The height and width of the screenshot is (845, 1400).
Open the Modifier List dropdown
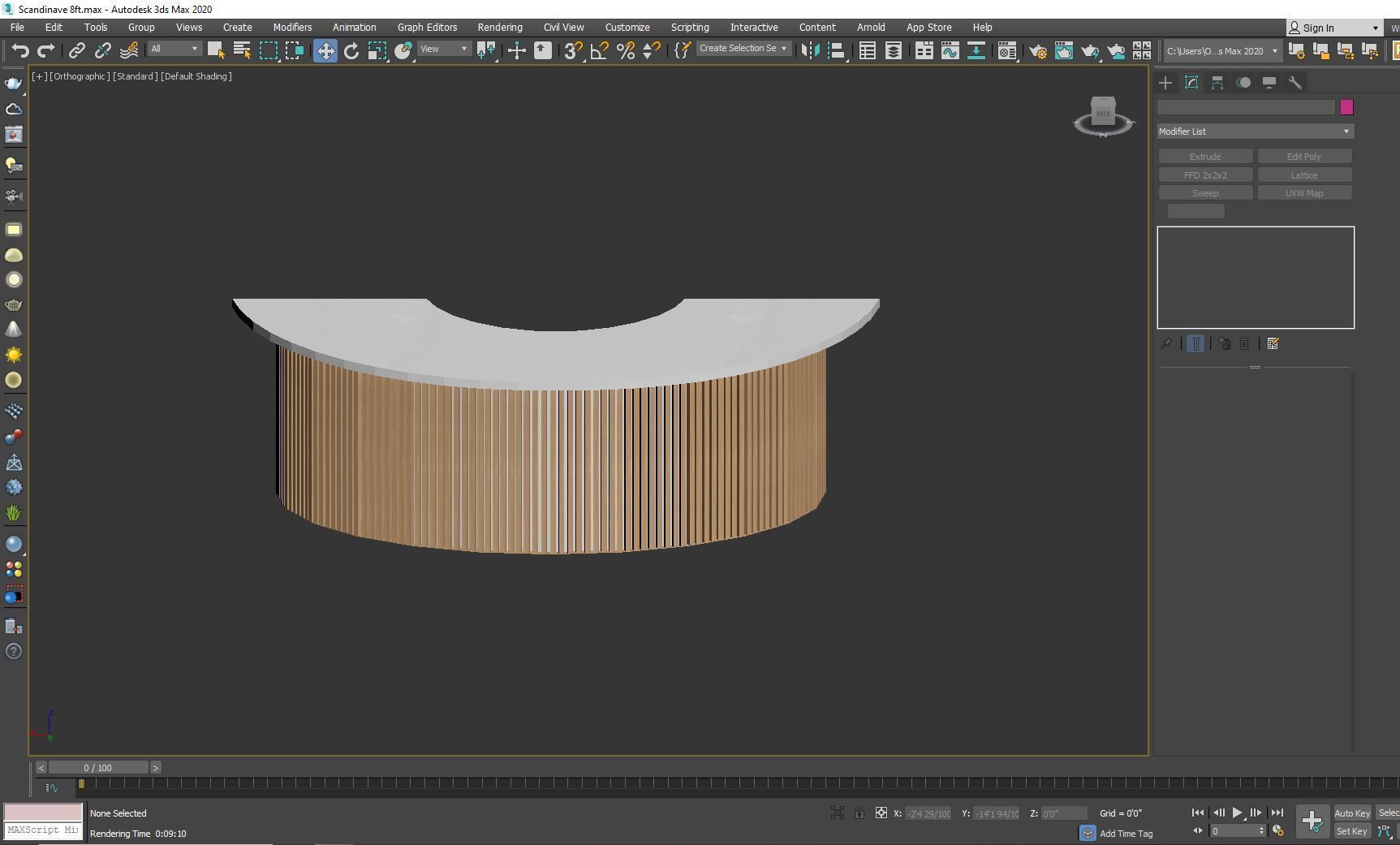(x=1256, y=131)
